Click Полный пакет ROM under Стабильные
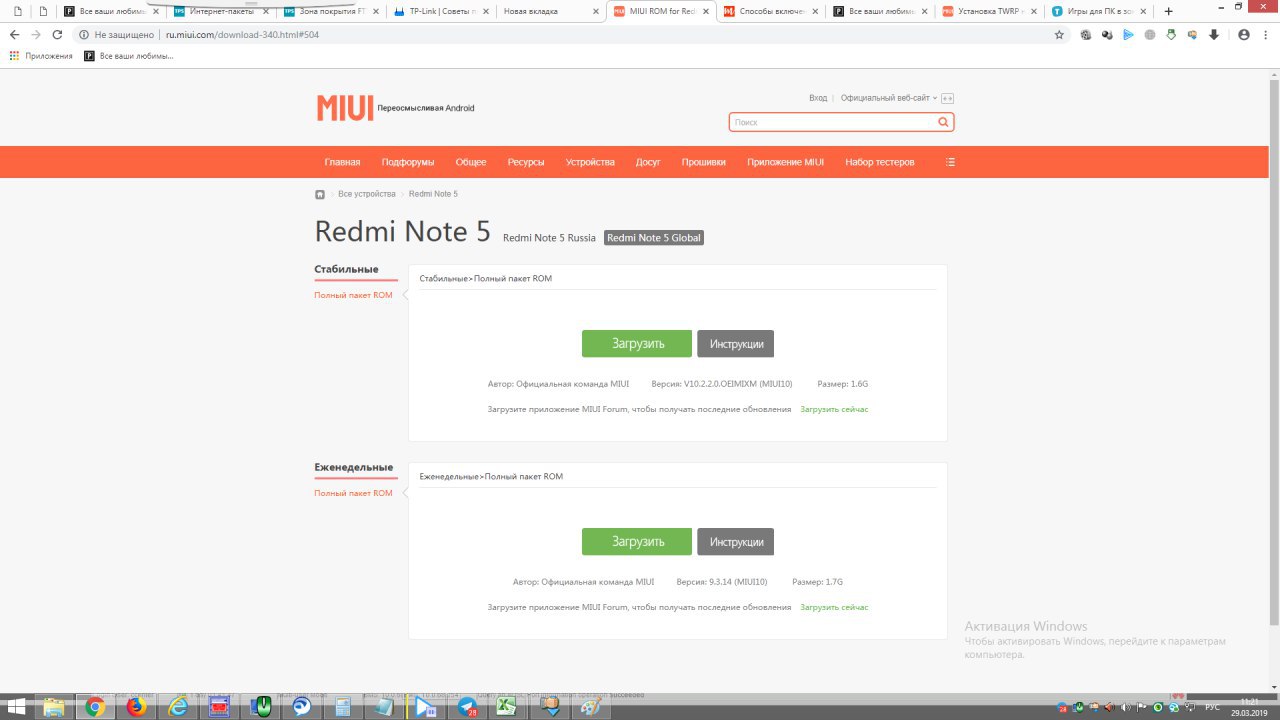Image resolution: width=1280 pixels, height=720 pixels. (x=353, y=295)
